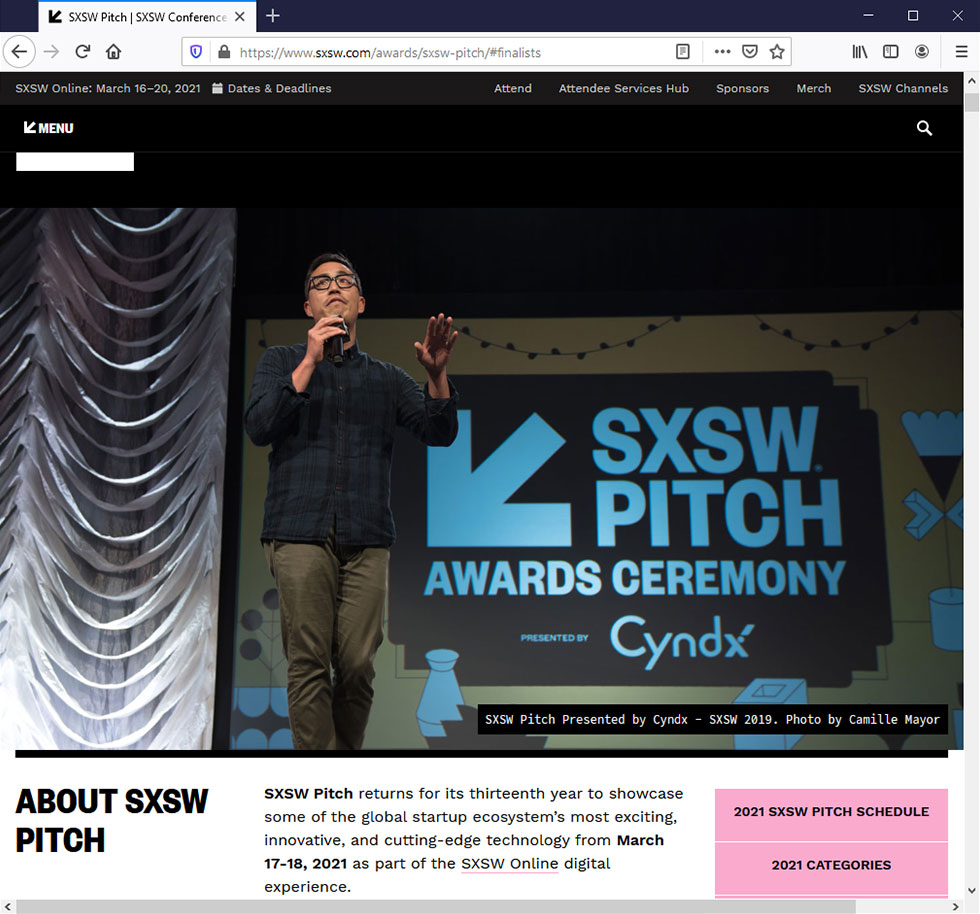Click vertical scrollbar up arrow

click(971, 81)
